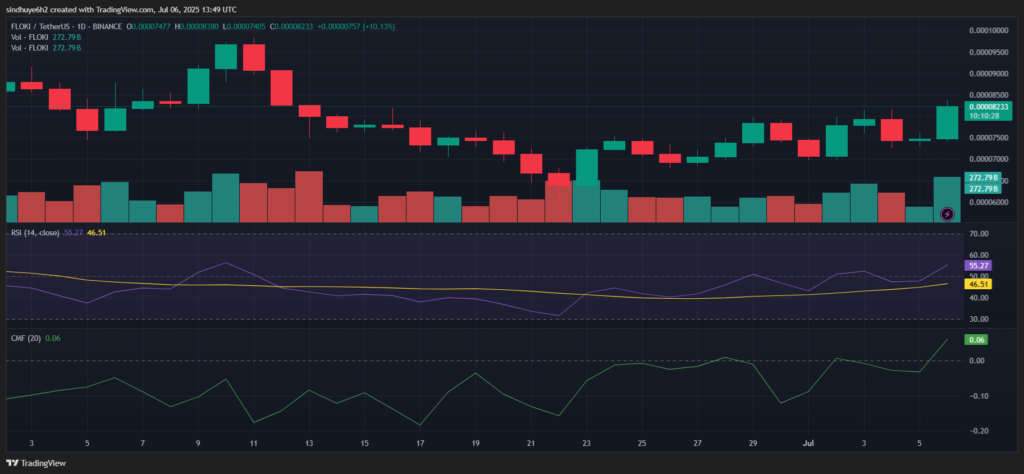Click the upper 272.79 B volume tag
1024x474 pixels.
982,178
